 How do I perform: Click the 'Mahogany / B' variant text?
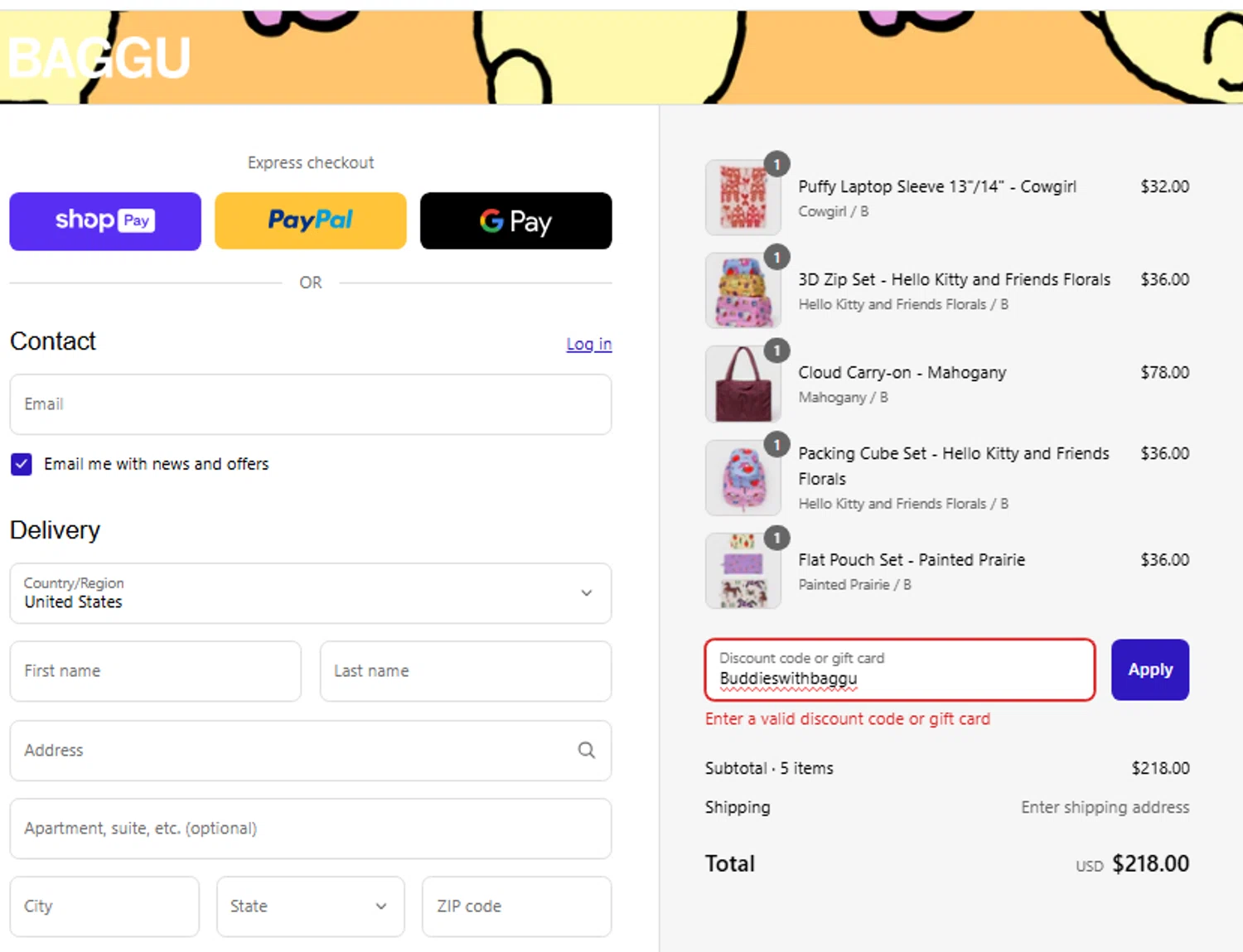[843, 398]
